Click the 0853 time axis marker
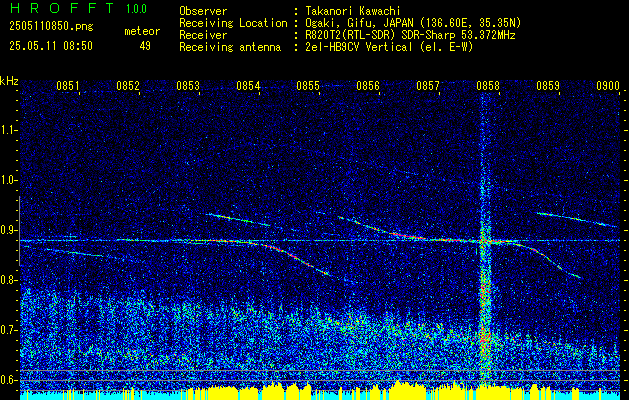The height and width of the screenshot is (400, 629). pyautogui.click(x=188, y=85)
